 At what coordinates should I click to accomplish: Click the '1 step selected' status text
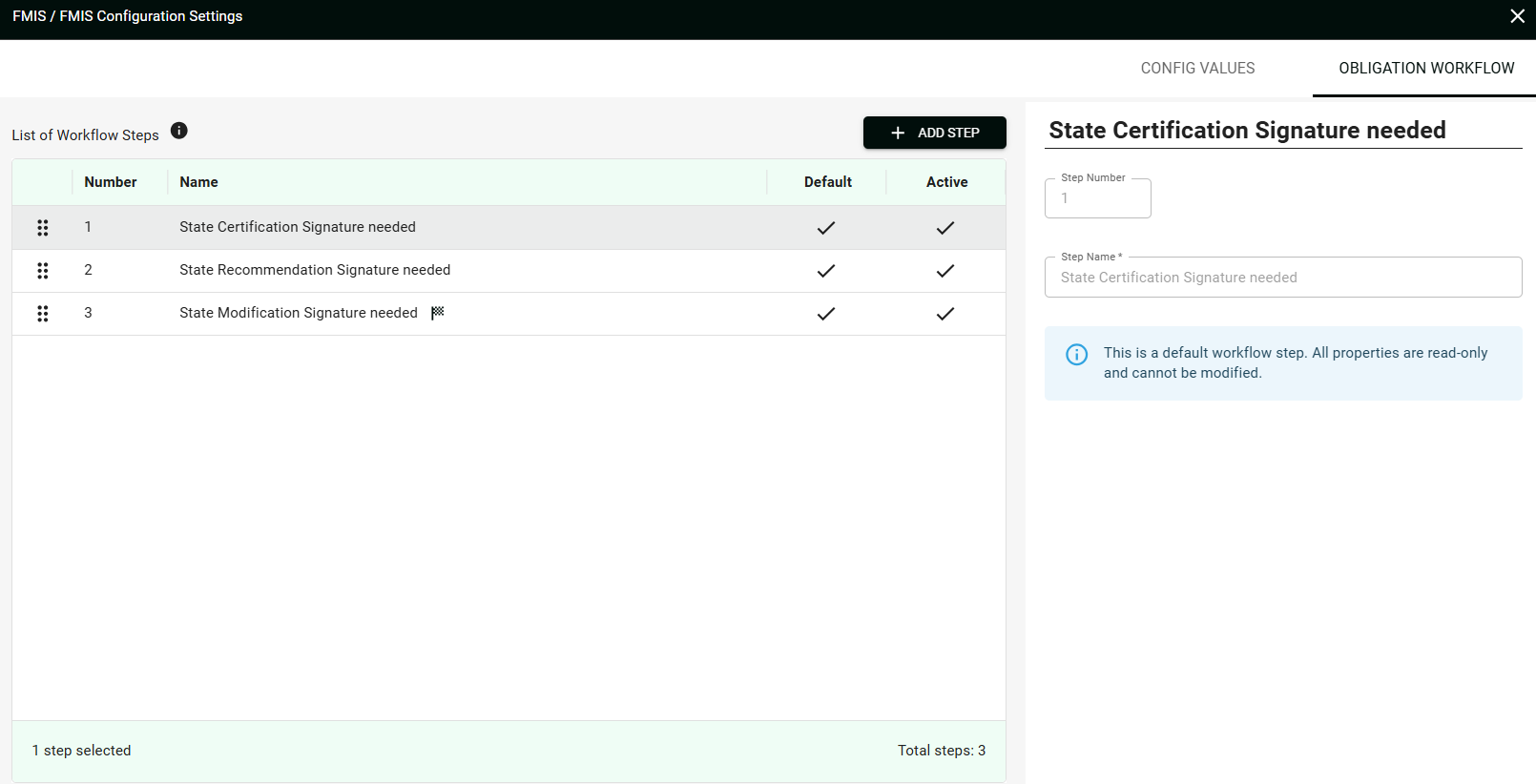point(81,751)
